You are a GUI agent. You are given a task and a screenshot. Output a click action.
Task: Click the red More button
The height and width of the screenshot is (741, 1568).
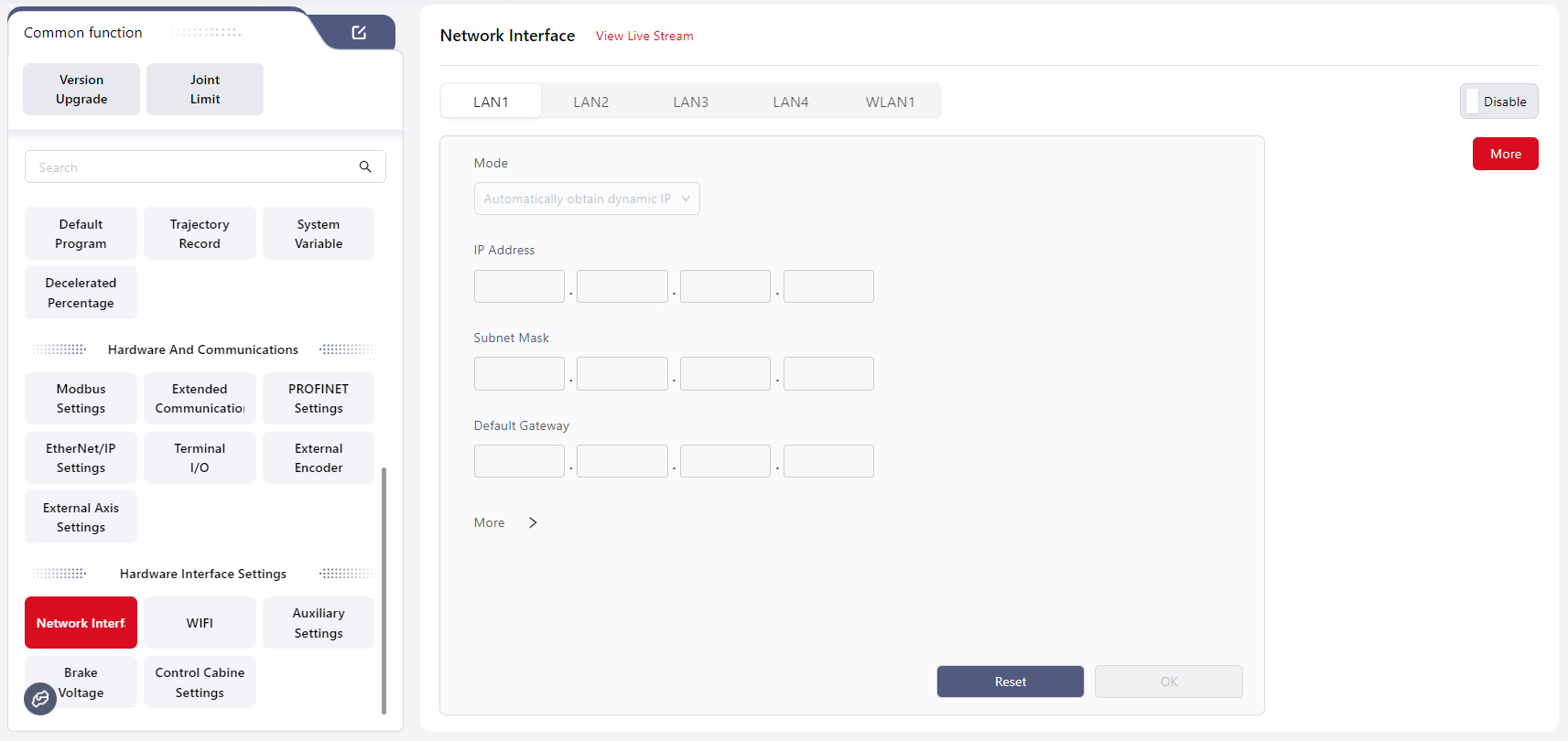(1505, 154)
